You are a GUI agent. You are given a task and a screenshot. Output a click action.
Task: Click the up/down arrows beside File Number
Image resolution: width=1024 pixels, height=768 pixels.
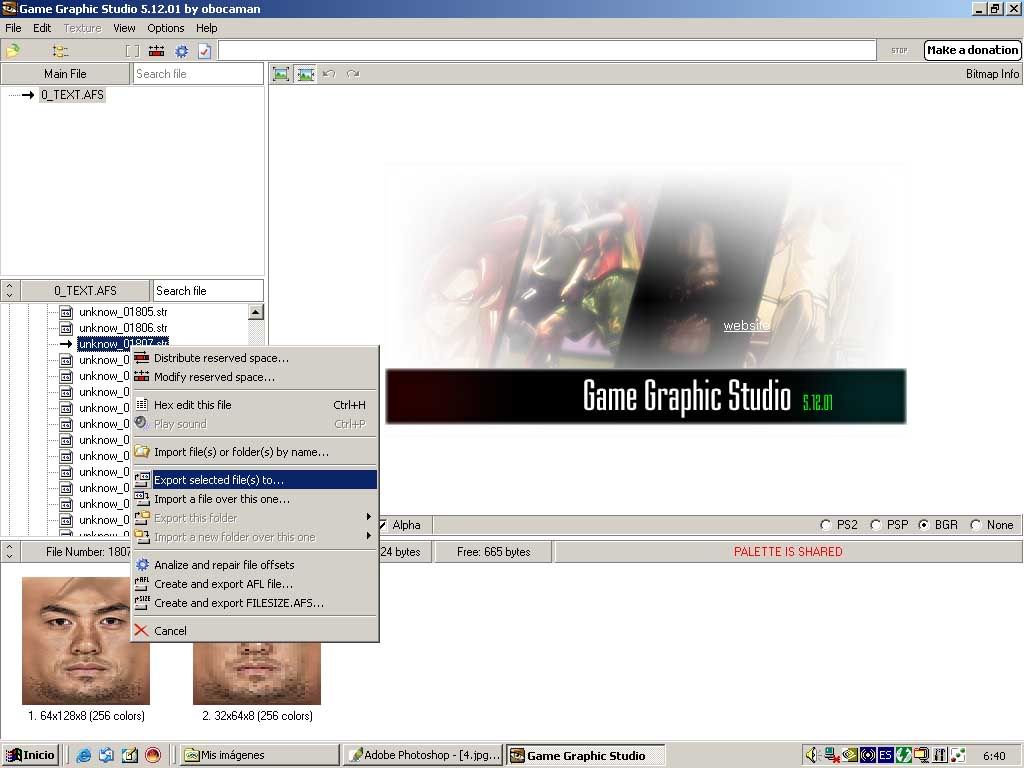[10, 552]
